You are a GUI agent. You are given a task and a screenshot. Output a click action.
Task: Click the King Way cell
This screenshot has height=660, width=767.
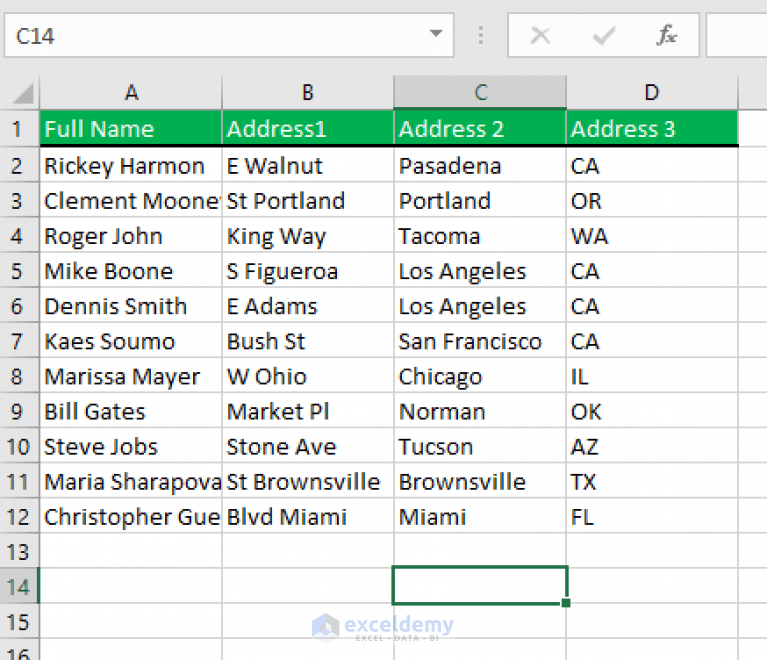click(x=308, y=236)
